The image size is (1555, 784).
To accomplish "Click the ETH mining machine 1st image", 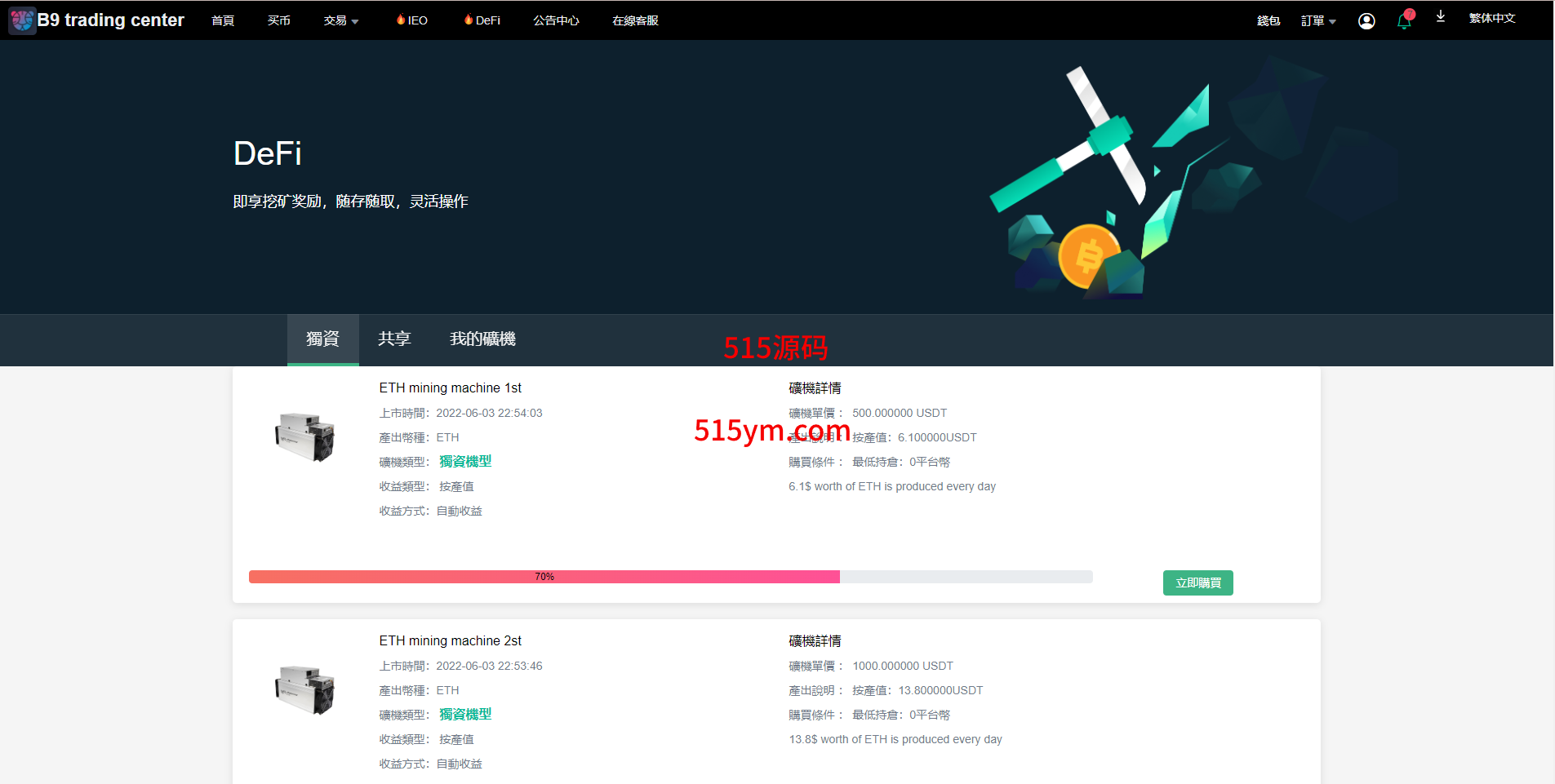I will tap(305, 437).
